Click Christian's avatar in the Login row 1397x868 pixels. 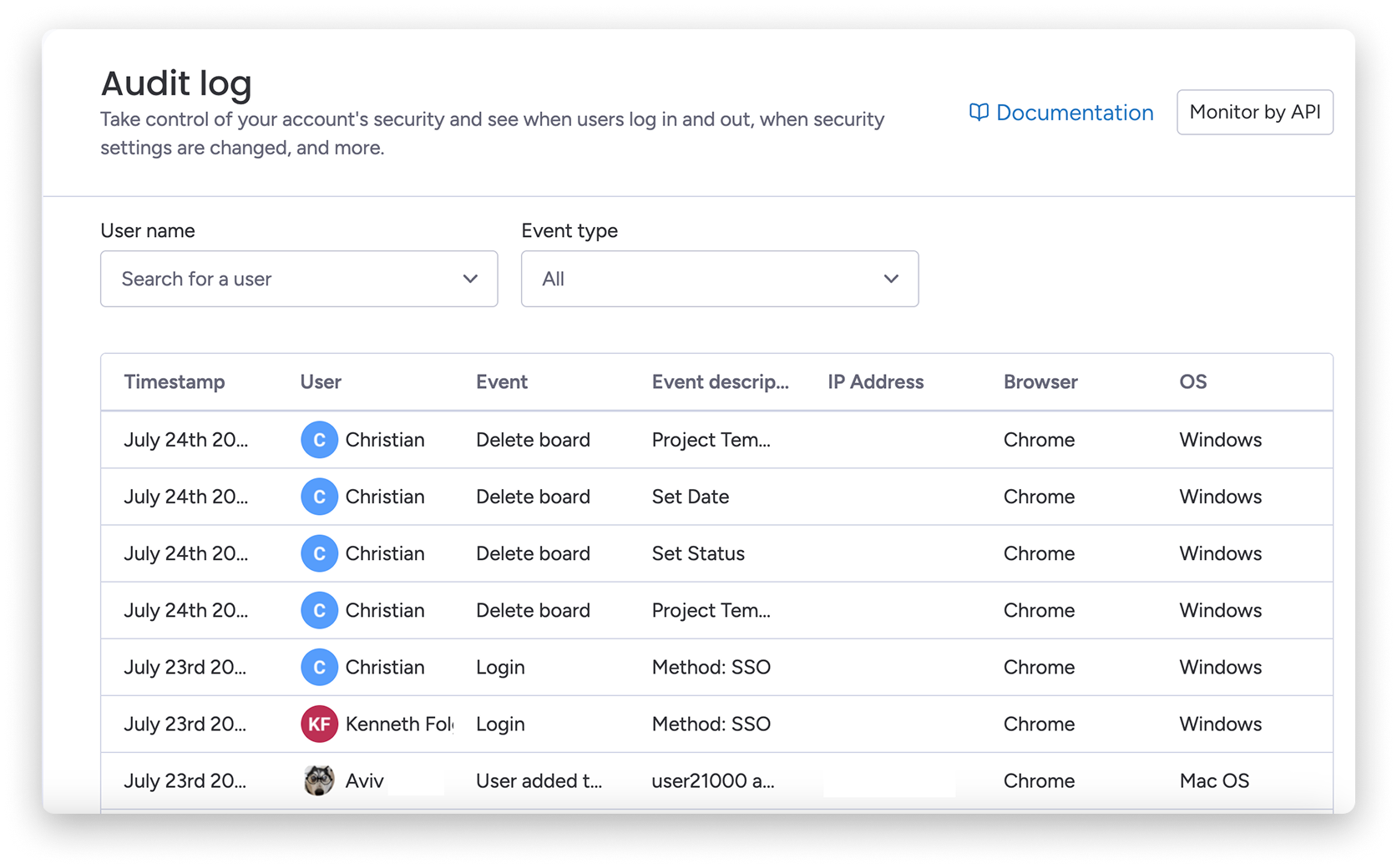319,667
